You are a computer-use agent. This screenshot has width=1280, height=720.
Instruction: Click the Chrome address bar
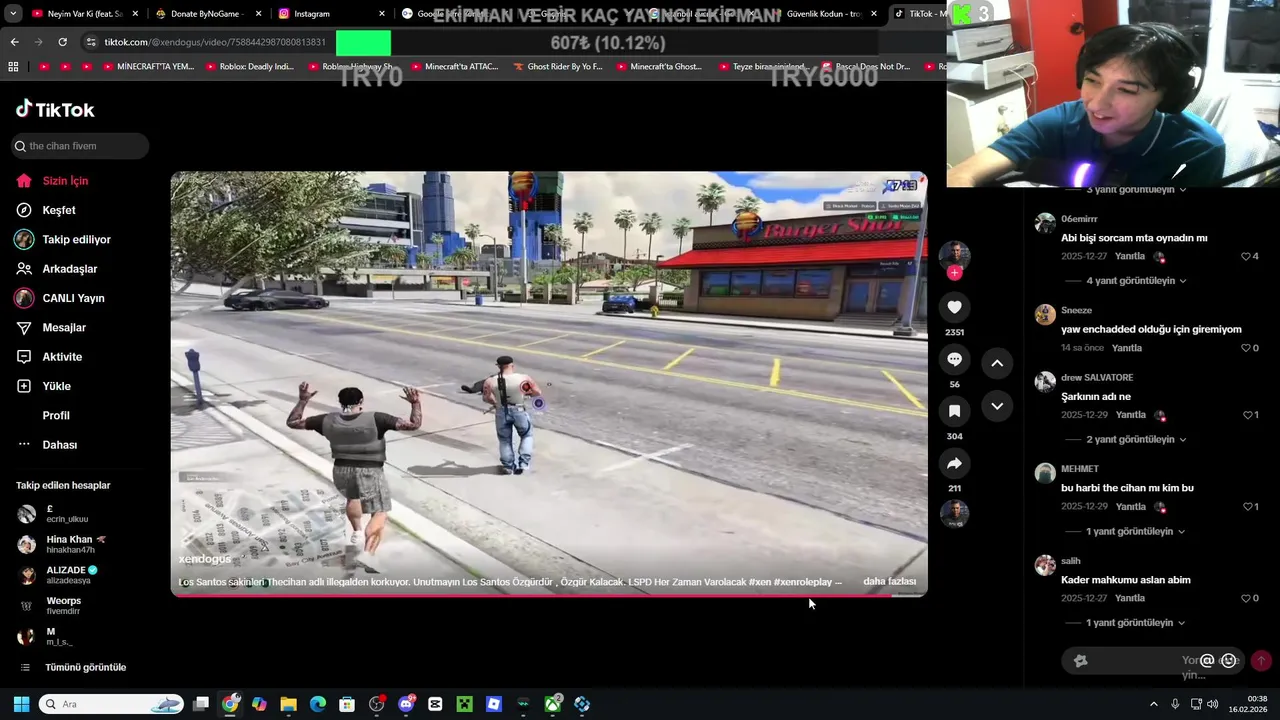(215, 42)
